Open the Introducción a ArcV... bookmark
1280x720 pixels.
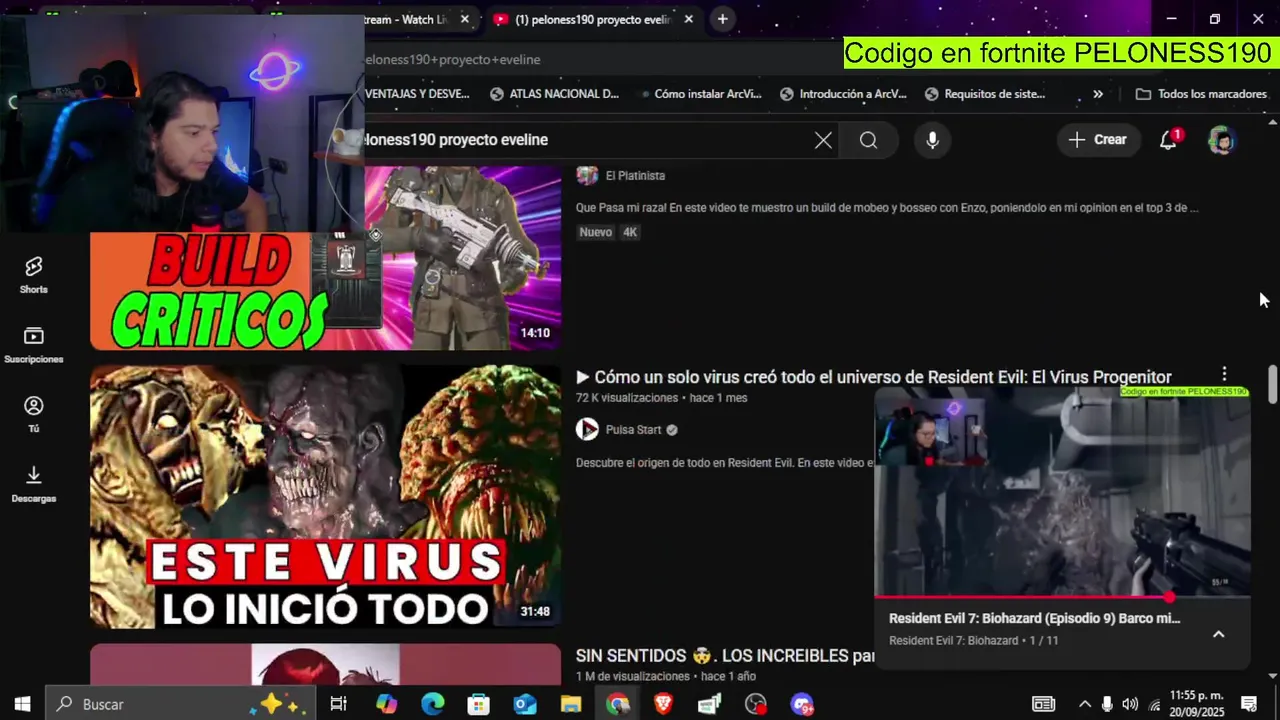point(844,94)
